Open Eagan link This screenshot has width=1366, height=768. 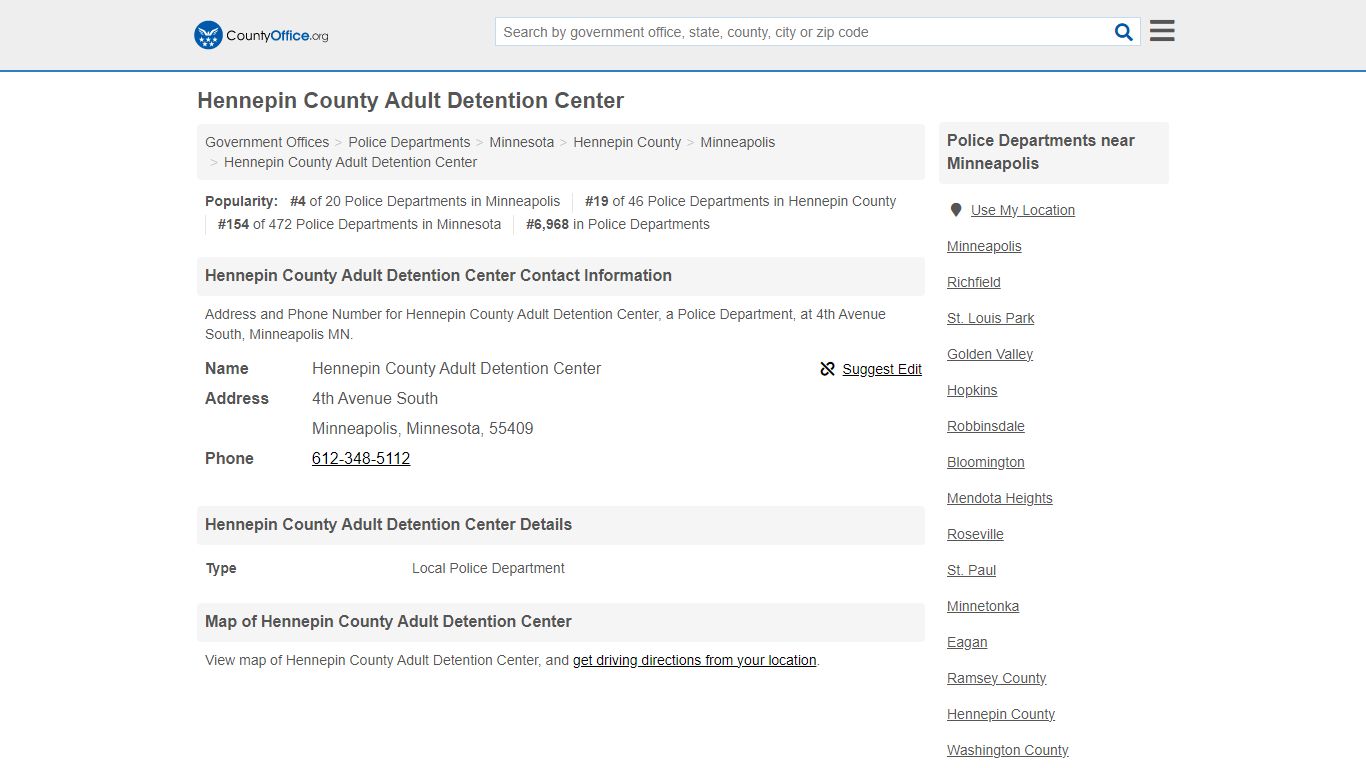click(x=967, y=642)
